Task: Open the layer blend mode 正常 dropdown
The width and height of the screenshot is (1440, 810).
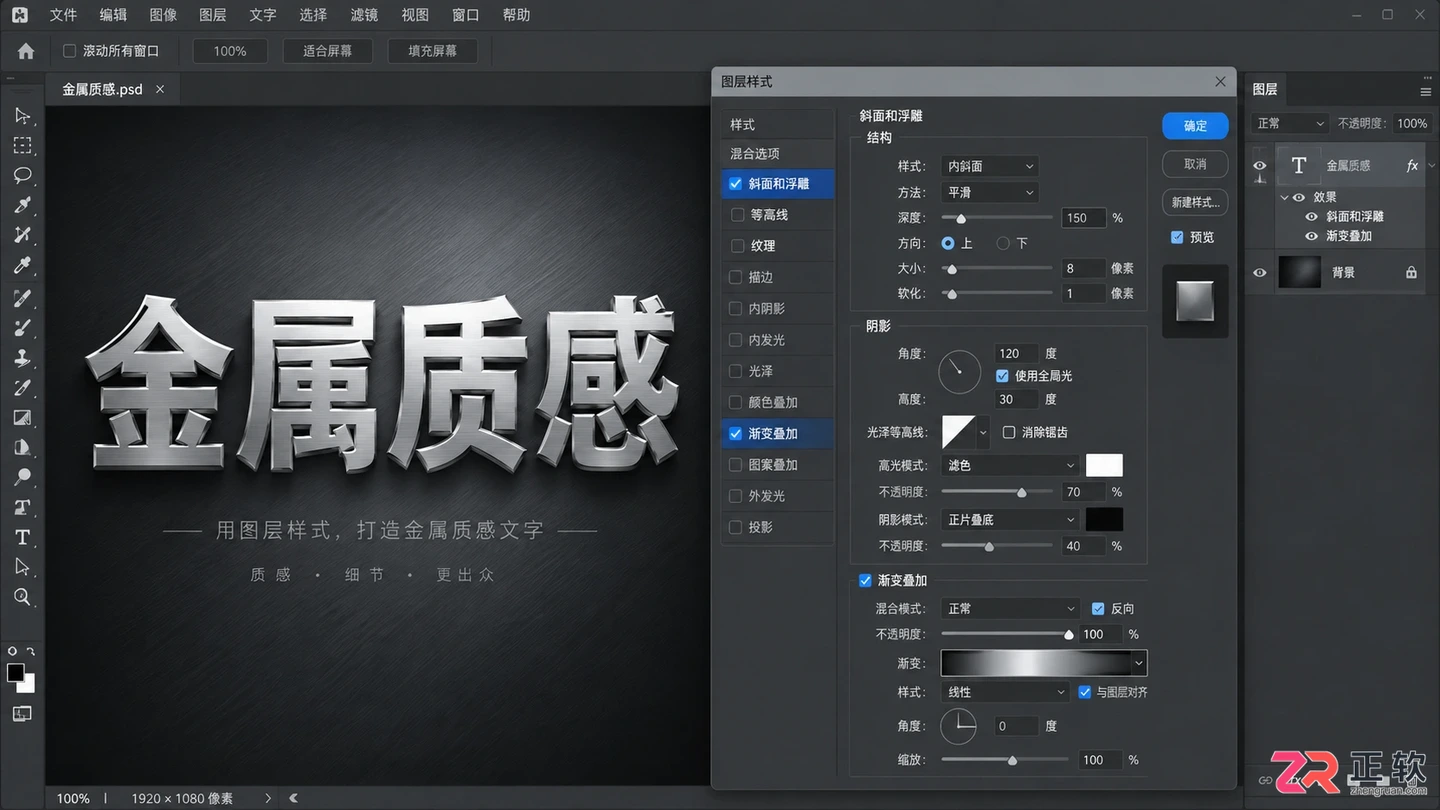Action: point(1290,123)
